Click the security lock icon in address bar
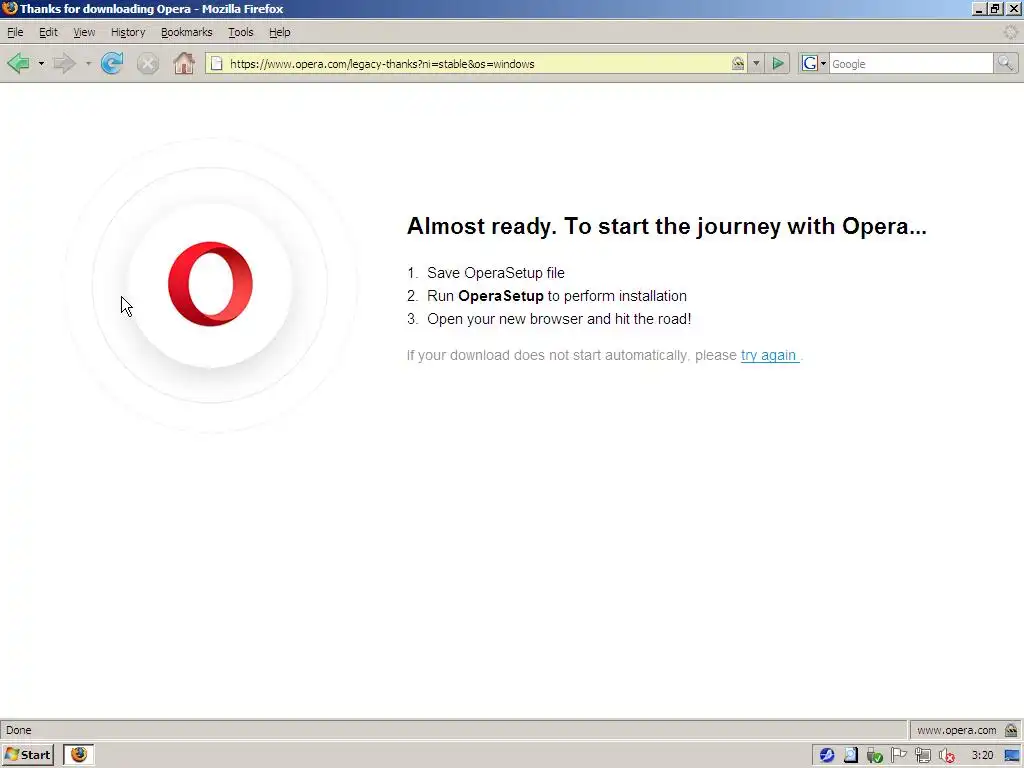Screen dimensions: 1024x768 738,63
